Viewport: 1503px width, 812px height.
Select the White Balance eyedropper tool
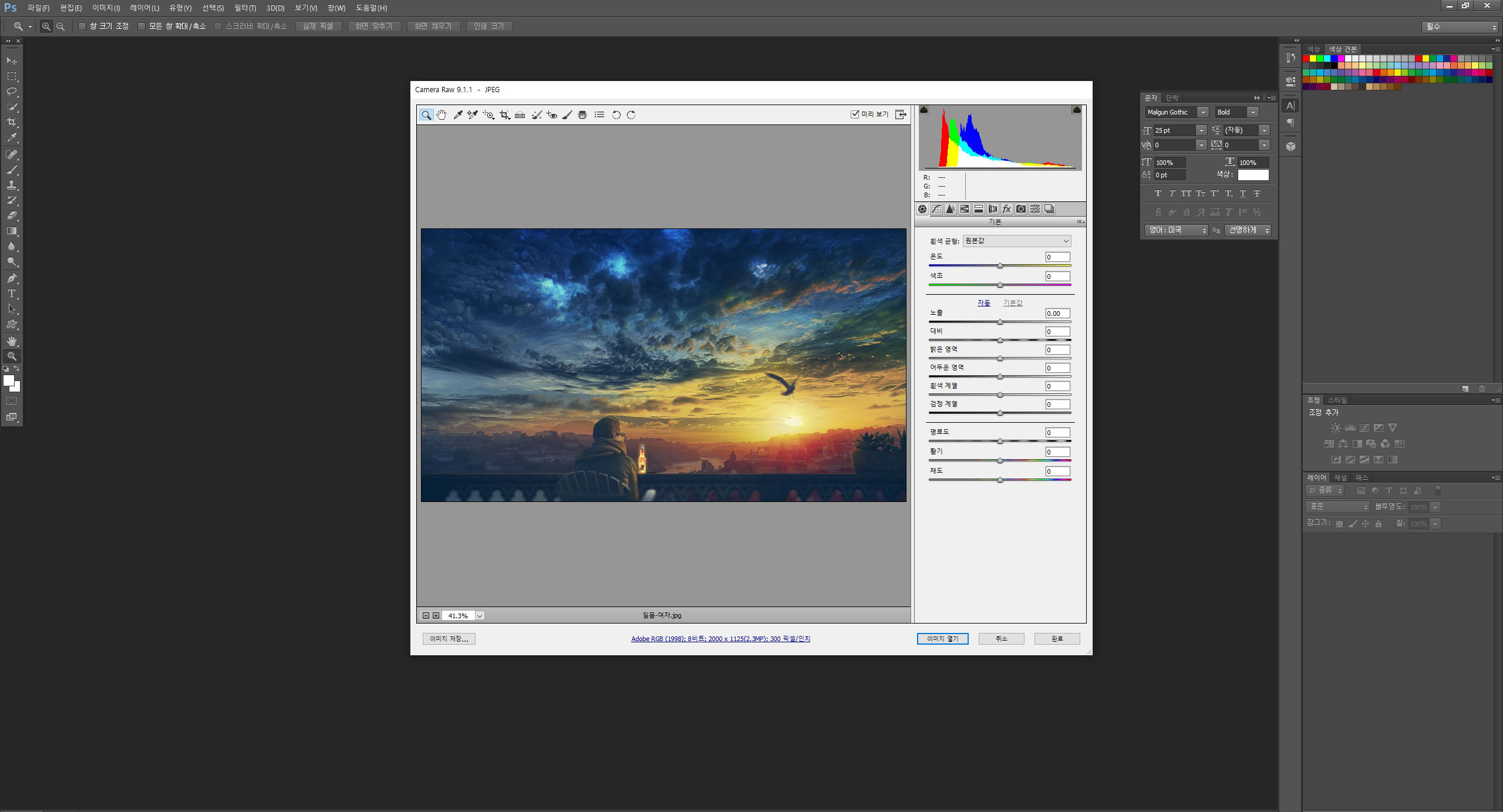[457, 115]
